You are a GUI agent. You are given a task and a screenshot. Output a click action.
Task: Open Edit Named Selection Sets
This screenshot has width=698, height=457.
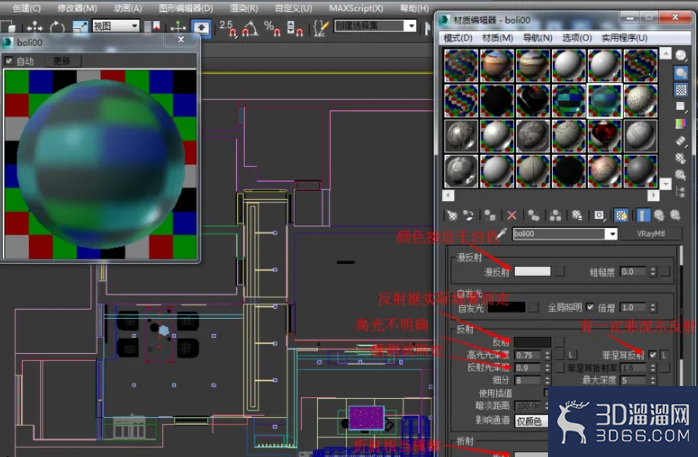(x=320, y=28)
